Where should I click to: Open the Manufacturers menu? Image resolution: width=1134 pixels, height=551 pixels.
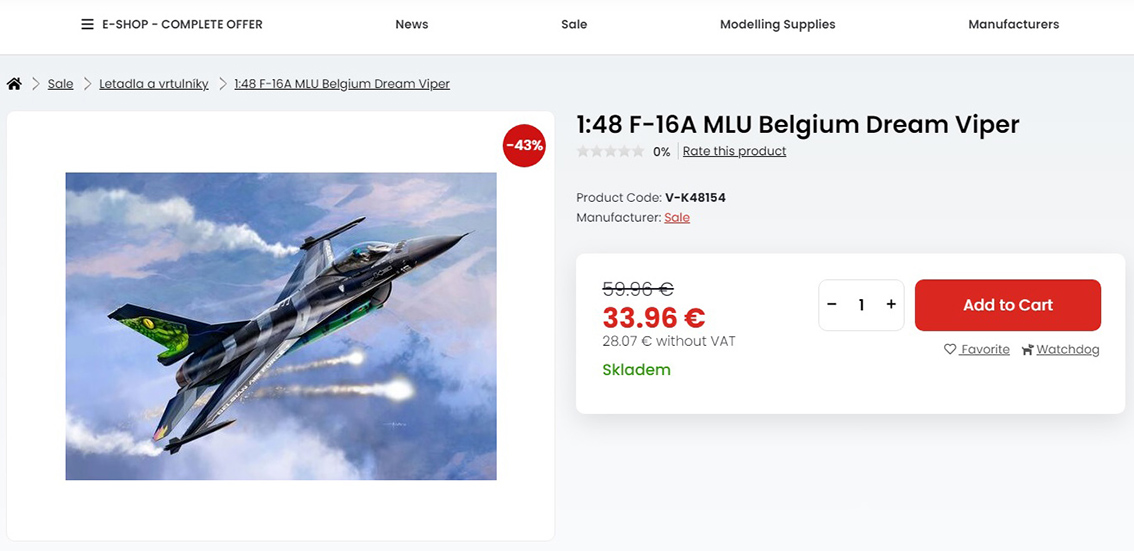(1013, 24)
